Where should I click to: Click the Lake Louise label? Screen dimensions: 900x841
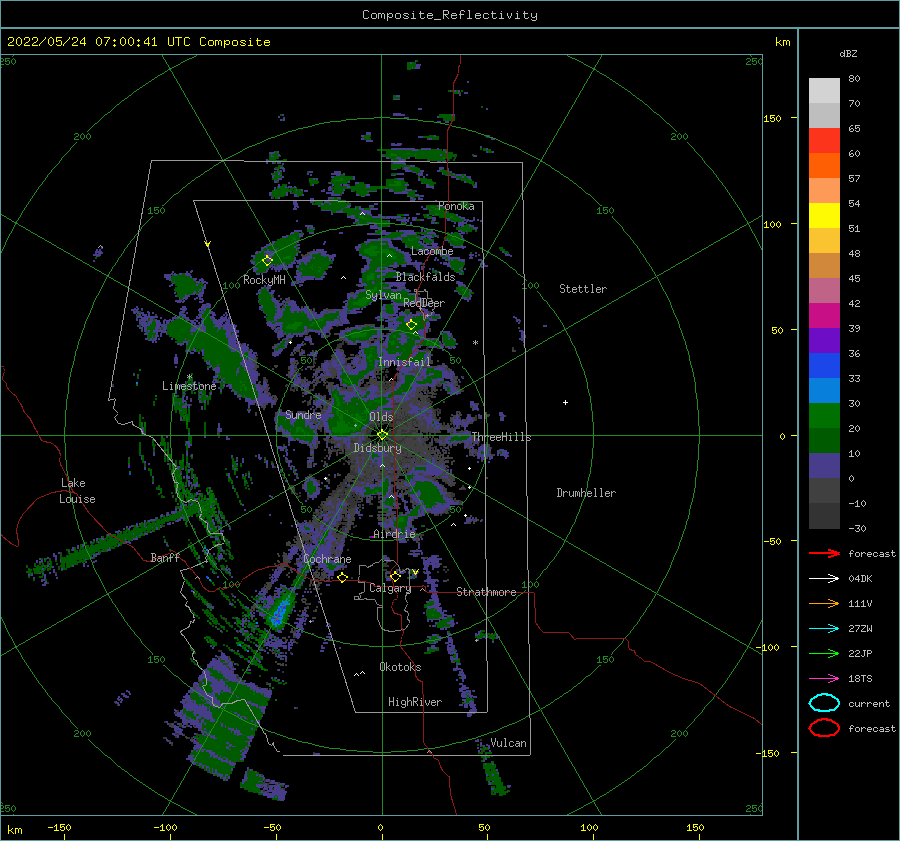pyautogui.click(x=77, y=491)
